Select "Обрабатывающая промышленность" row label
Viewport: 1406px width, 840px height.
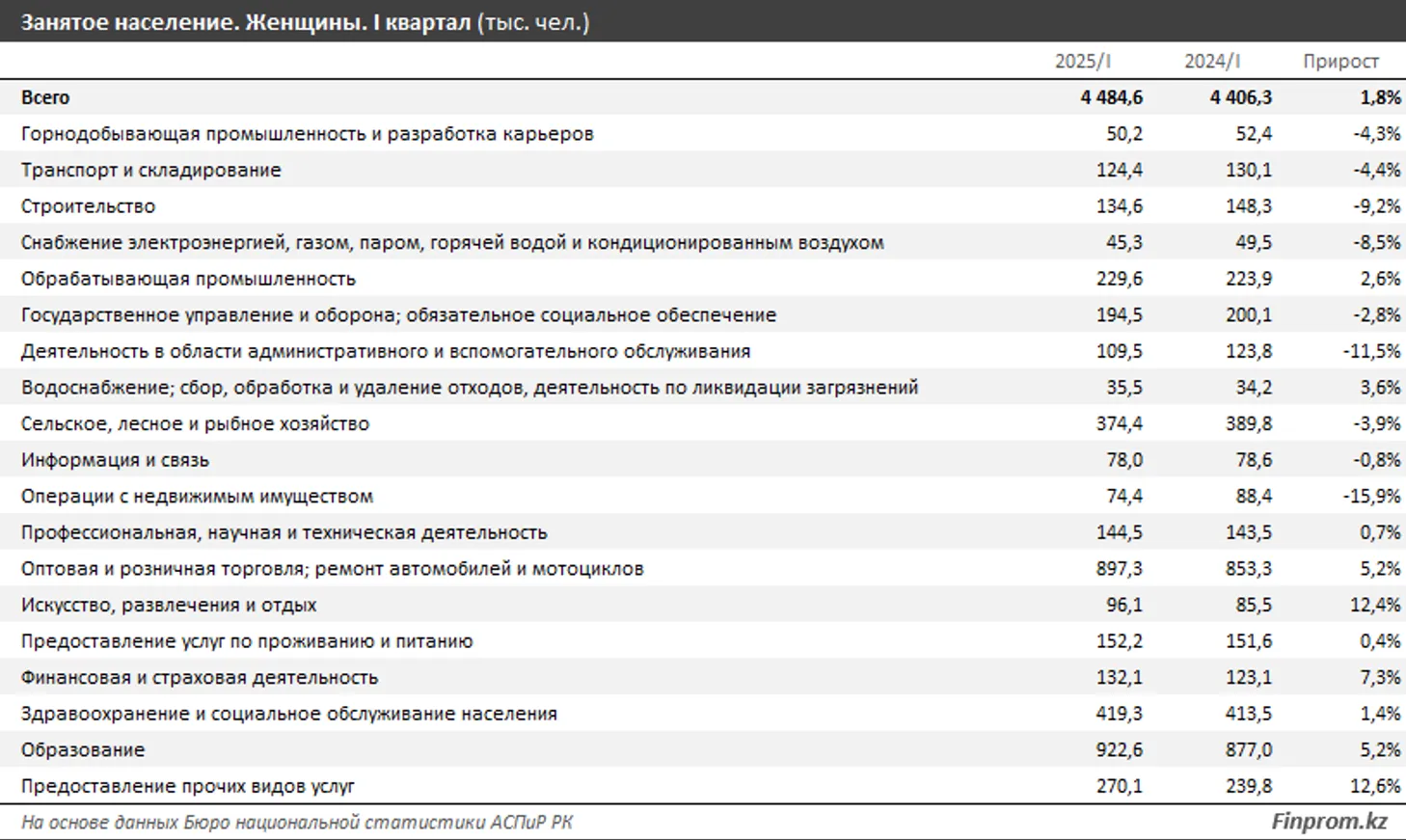click(x=188, y=279)
